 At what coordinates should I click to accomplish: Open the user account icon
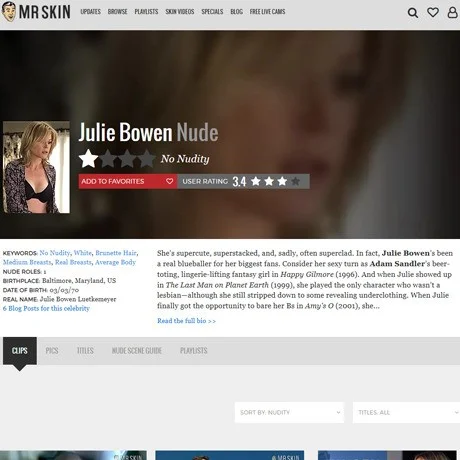pyautogui.click(x=452, y=12)
